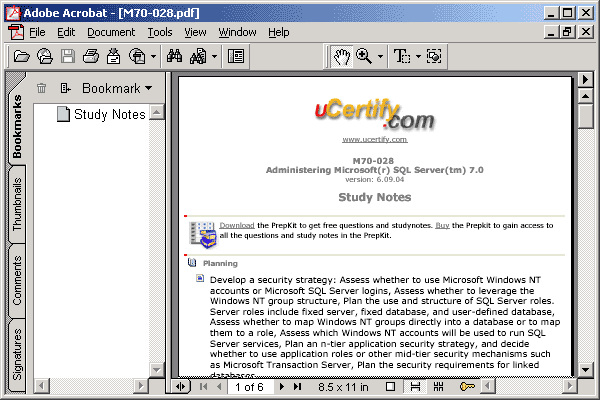This screenshot has height=400, width=600.
Task: Select Continuous Facing layout icon
Action: (x=439, y=387)
